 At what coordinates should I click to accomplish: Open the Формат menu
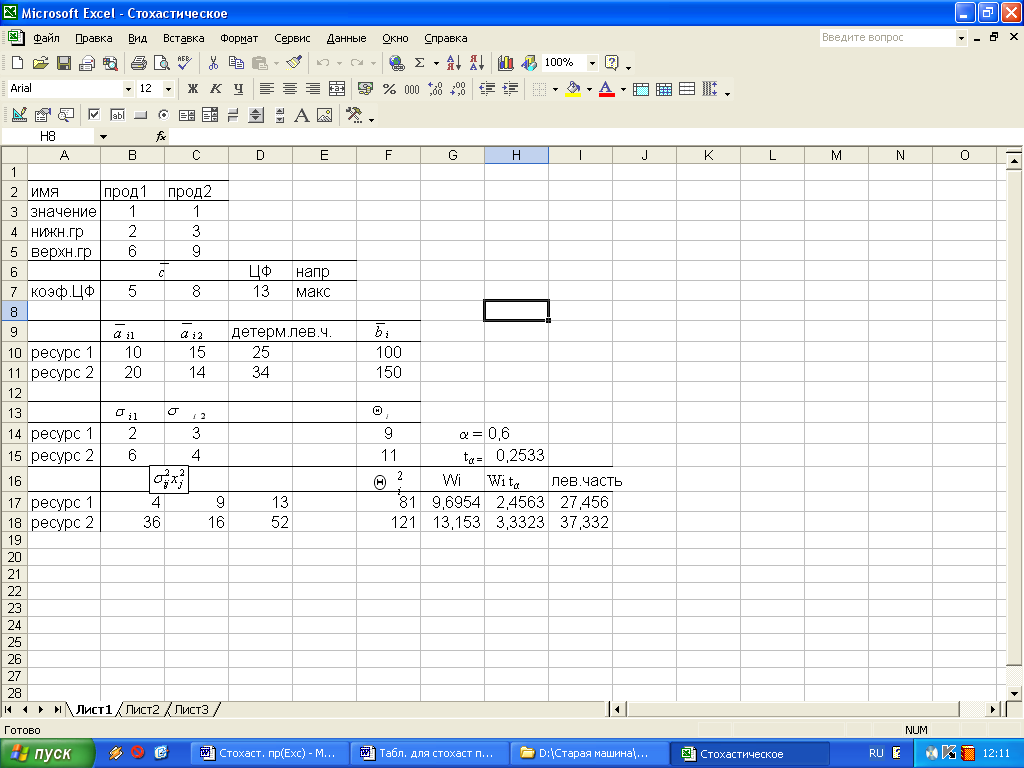pos(239,38)
